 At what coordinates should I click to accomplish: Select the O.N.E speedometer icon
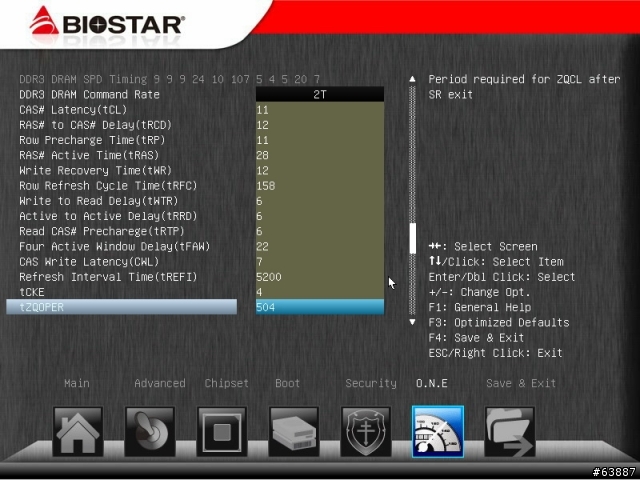click(x=438, y=431)
